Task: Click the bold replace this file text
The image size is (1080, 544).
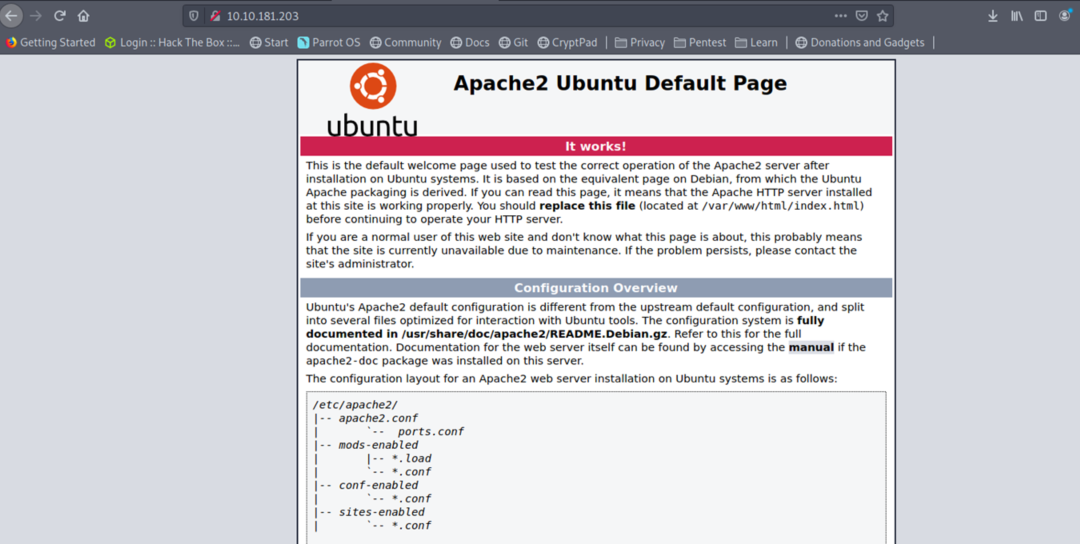Action: (x=590, y=206)
